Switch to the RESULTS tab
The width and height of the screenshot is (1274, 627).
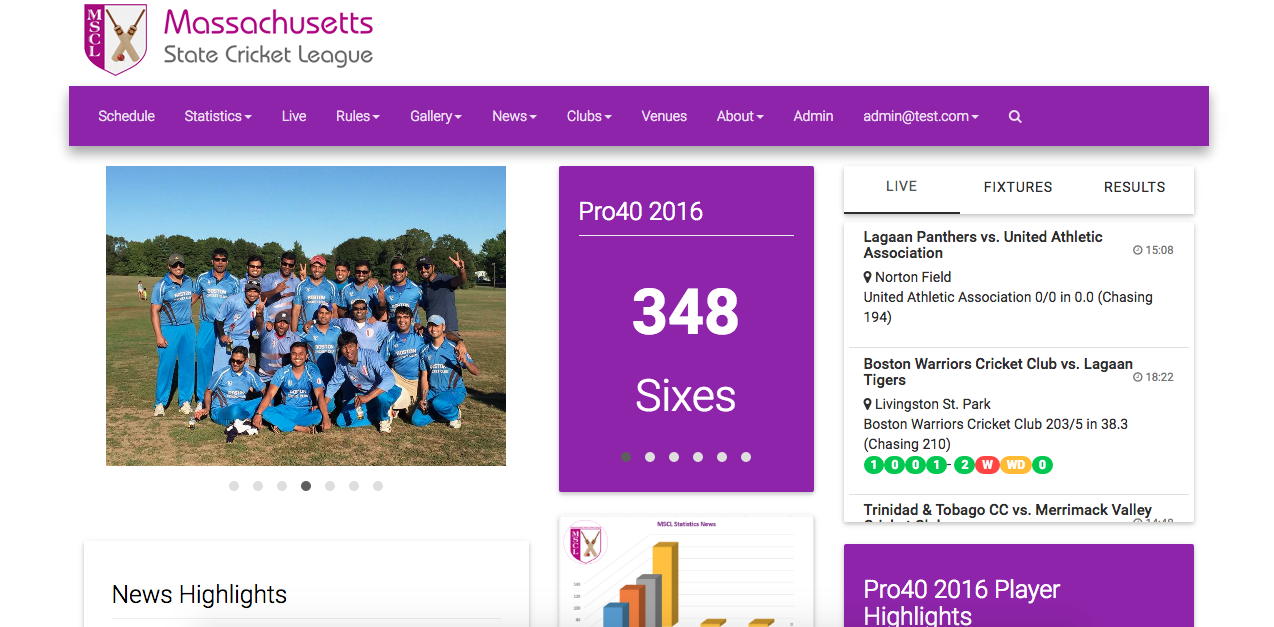click(x=1134, y=187)
